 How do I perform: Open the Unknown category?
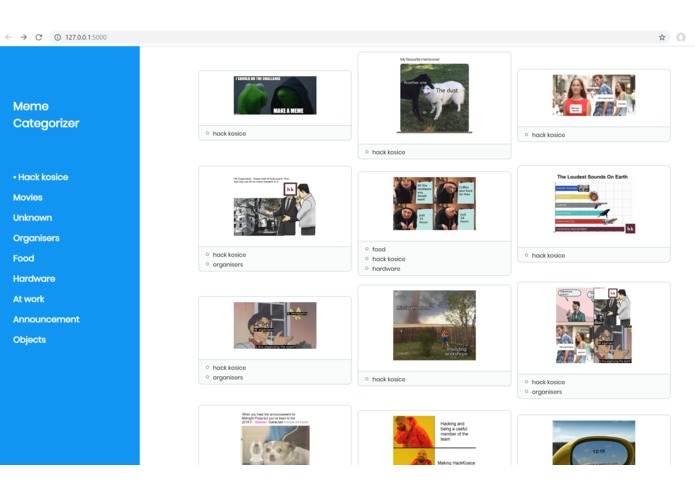[32, 218]
